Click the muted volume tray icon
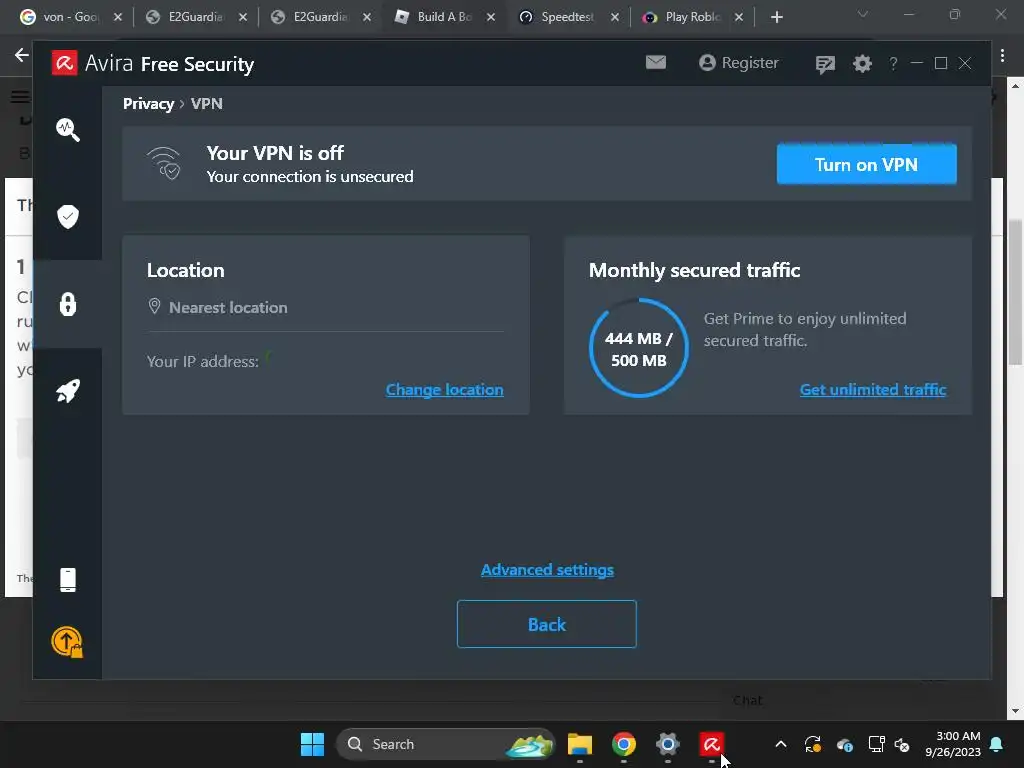Image resolution: width=1024 pixels, height=768 pixels. (x=902, y=744)
